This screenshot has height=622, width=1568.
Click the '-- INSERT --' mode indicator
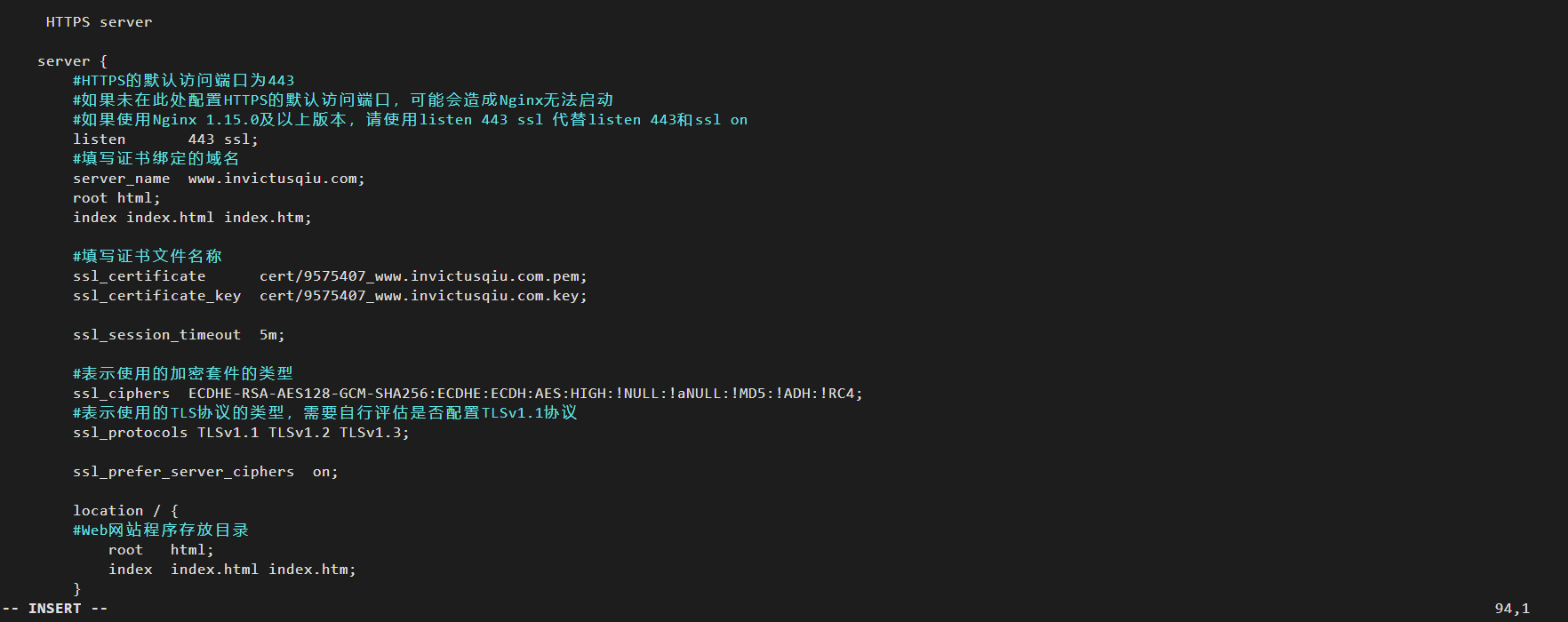coord(54,609)
